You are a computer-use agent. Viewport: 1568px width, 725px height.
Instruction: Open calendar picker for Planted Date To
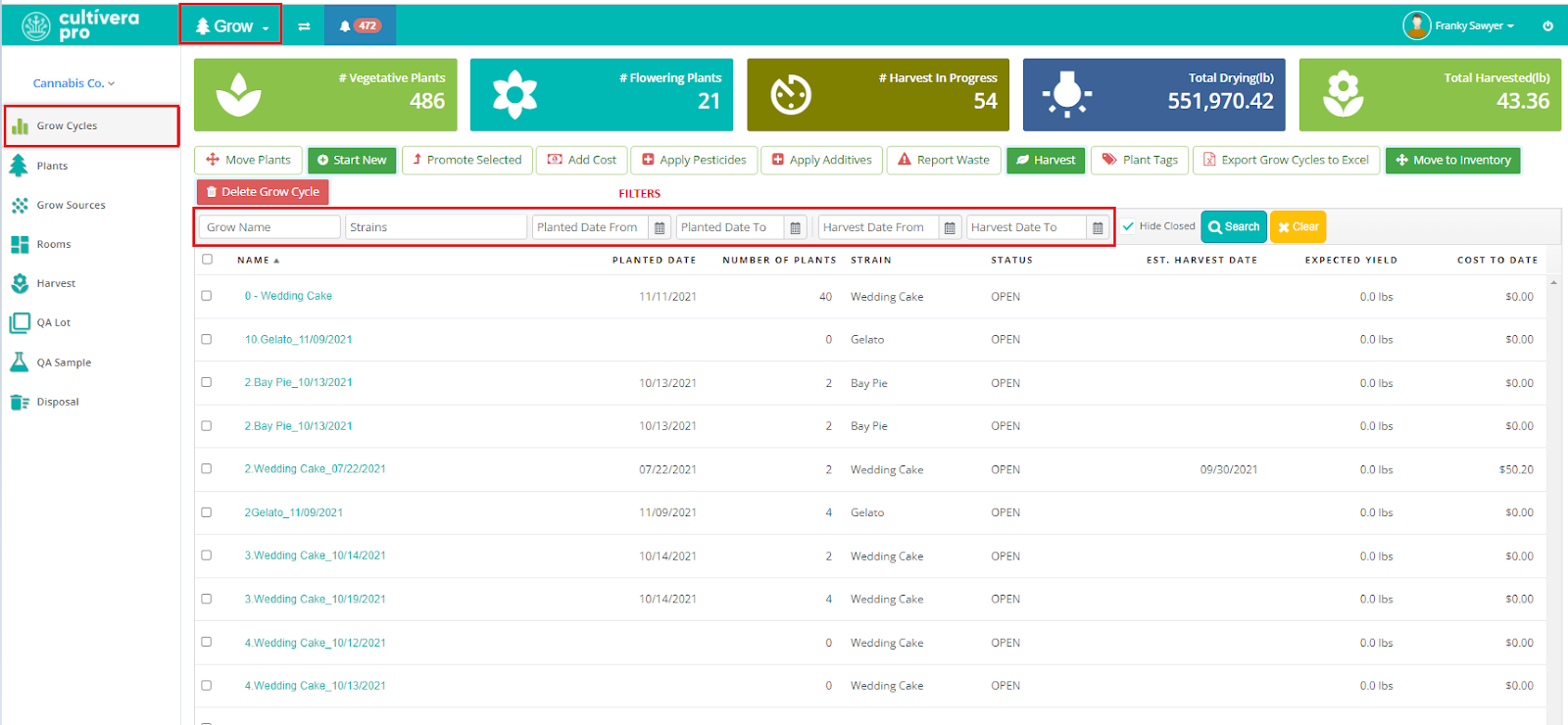point(795,227)
